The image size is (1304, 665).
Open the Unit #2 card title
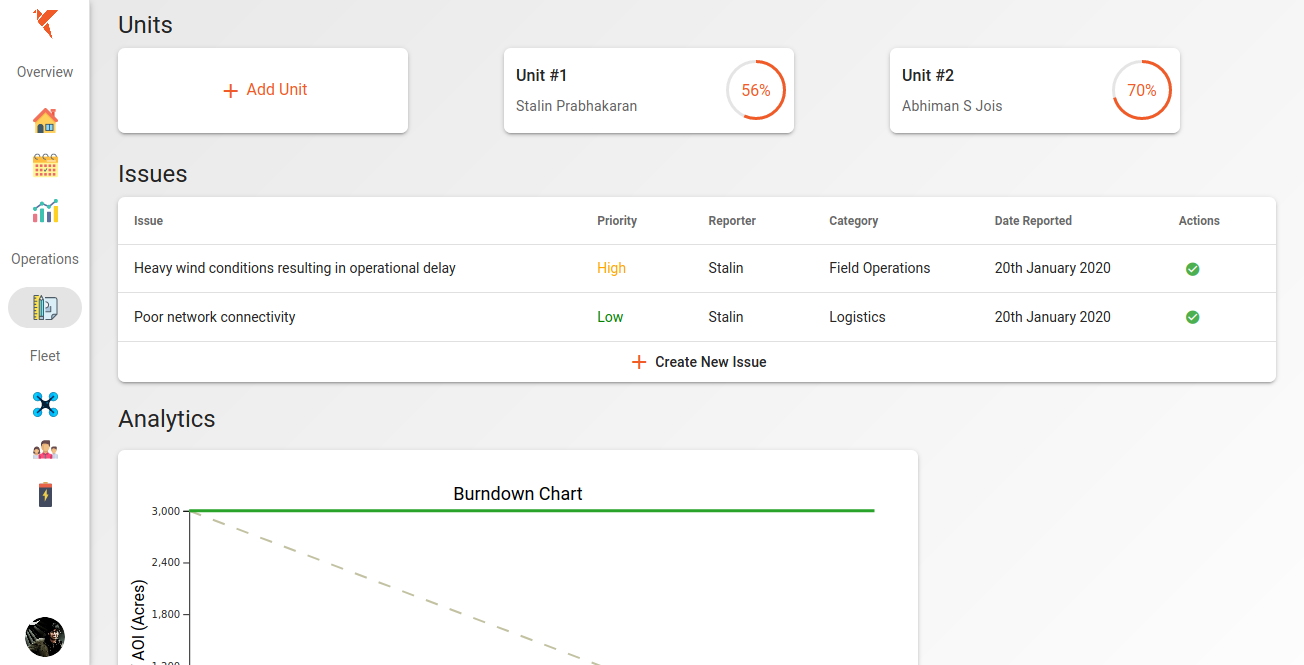point(928,75)
